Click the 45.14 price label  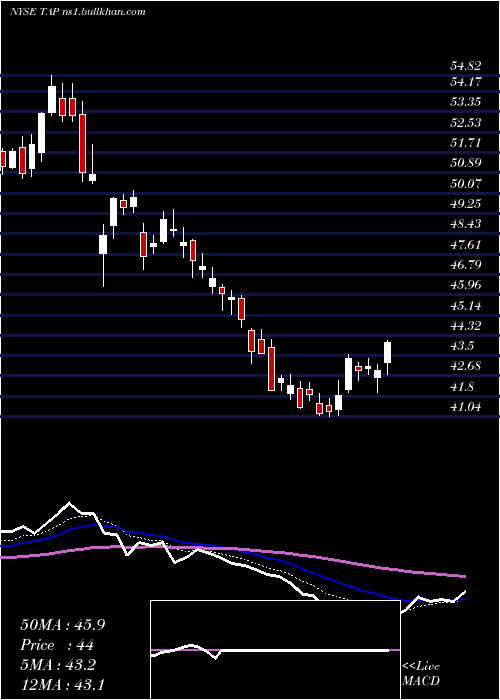[x=465, y=305]
